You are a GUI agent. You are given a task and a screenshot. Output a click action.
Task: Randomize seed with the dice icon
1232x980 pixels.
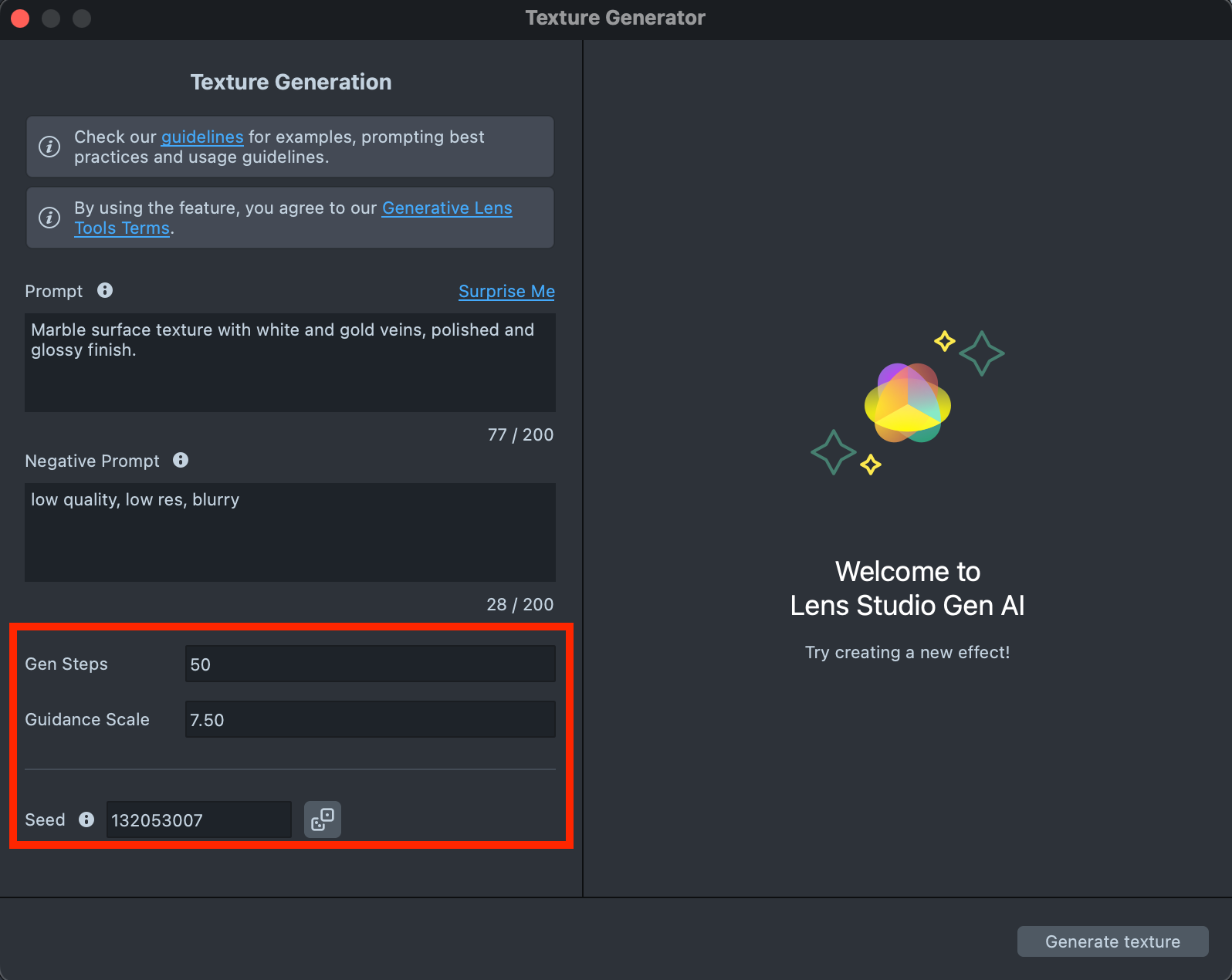[323, 819]
